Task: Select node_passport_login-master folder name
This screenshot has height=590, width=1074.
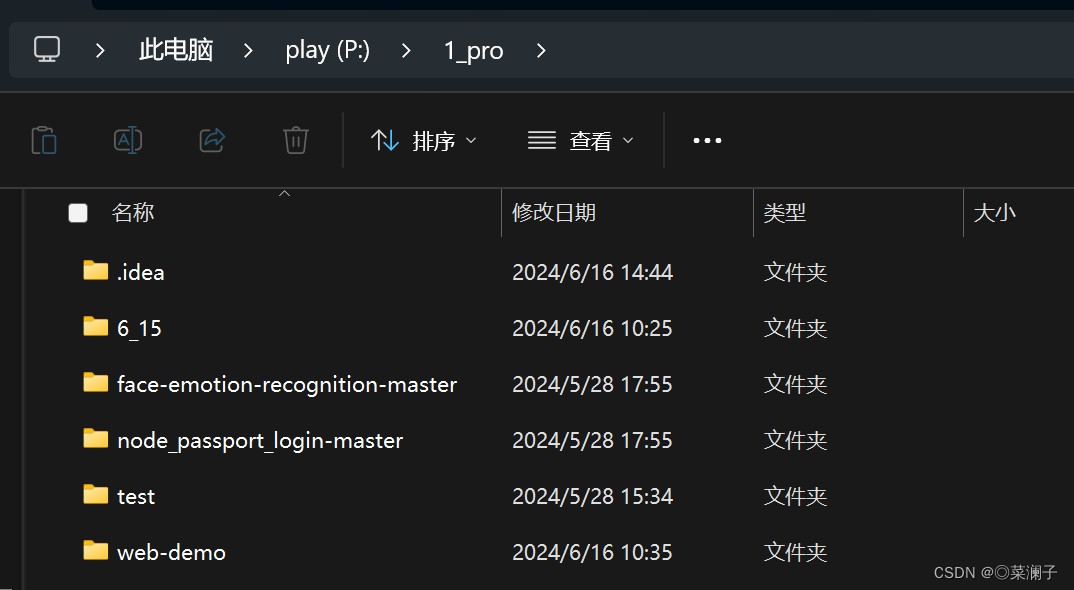Action: pyautogui.click(x=260, y=441)
